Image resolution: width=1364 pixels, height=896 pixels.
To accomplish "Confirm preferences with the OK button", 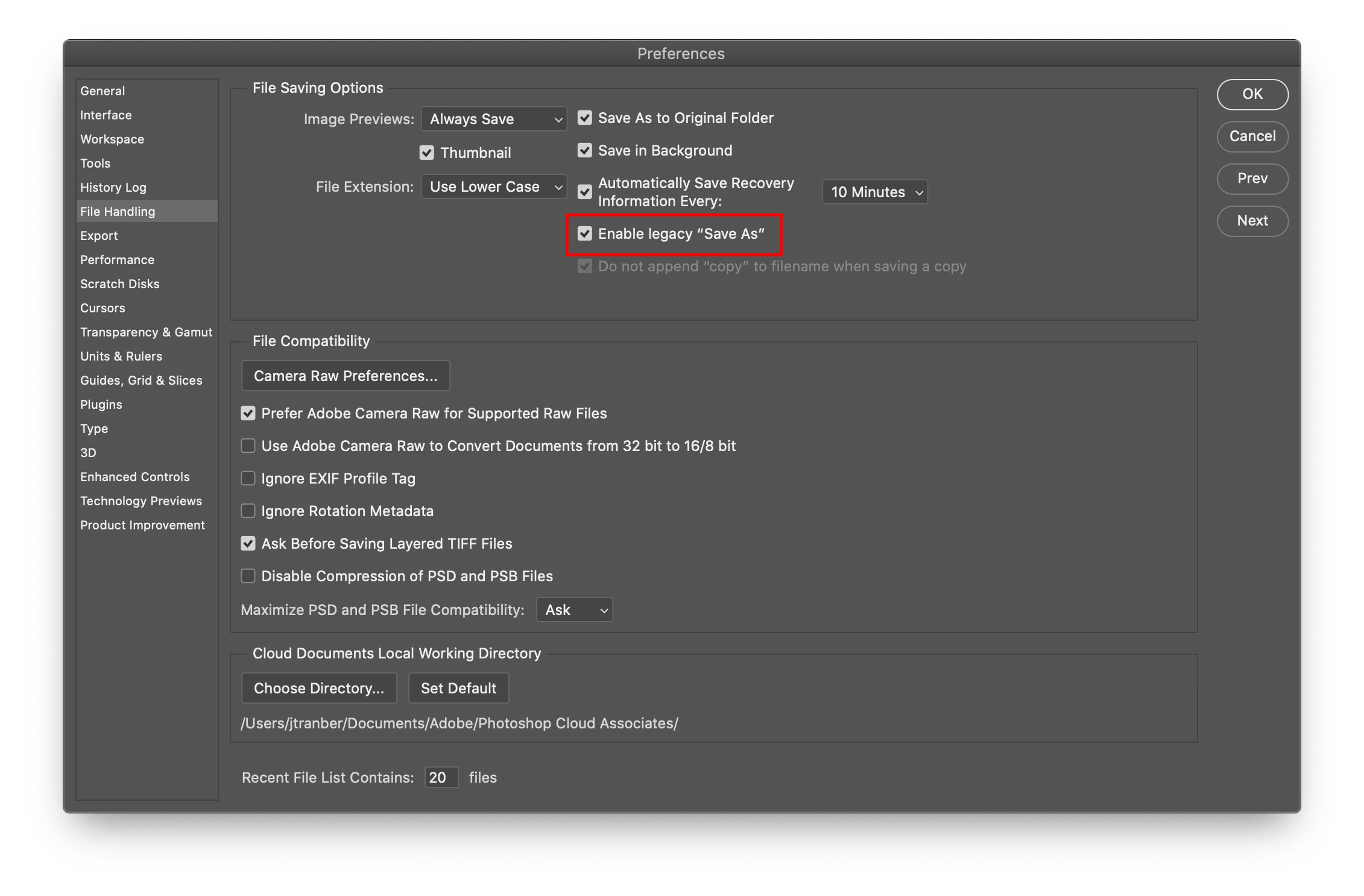I will click(x=1252, y=94).
